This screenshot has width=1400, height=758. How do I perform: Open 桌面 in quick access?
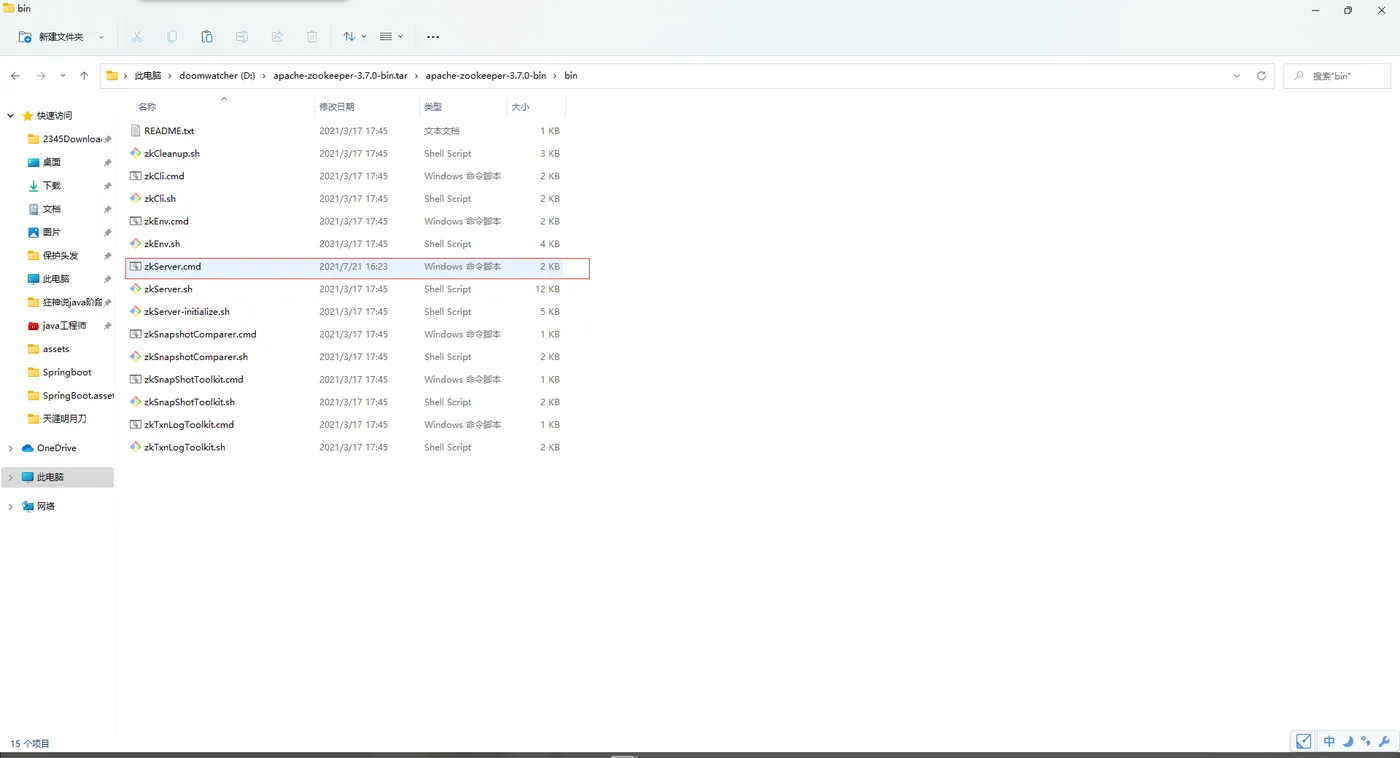(45, 162)
